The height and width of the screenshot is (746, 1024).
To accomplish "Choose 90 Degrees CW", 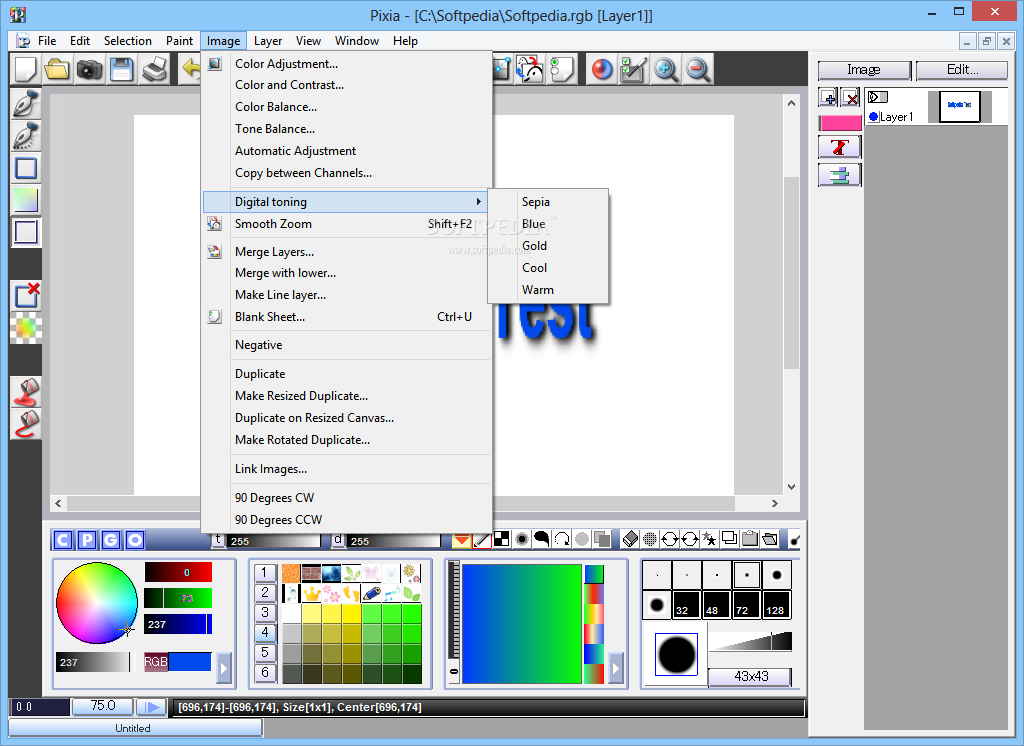I will (x=274, y=498).
